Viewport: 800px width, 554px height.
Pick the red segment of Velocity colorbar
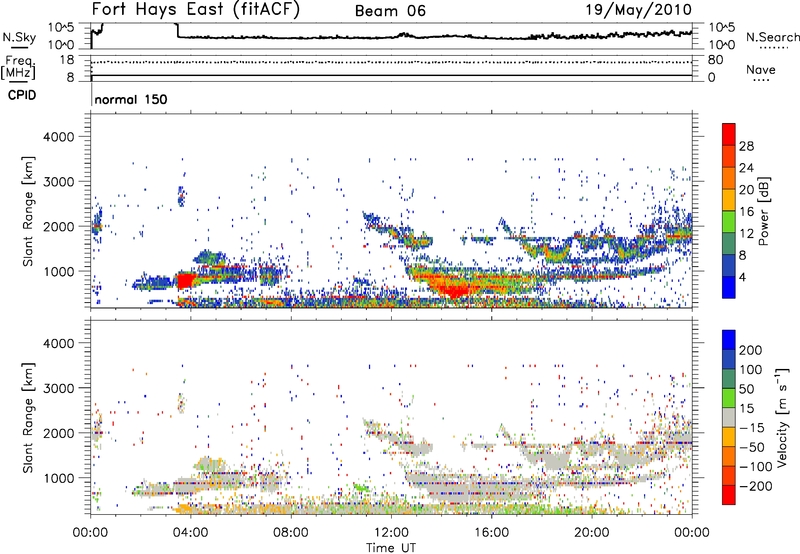(x=729, y=495)
